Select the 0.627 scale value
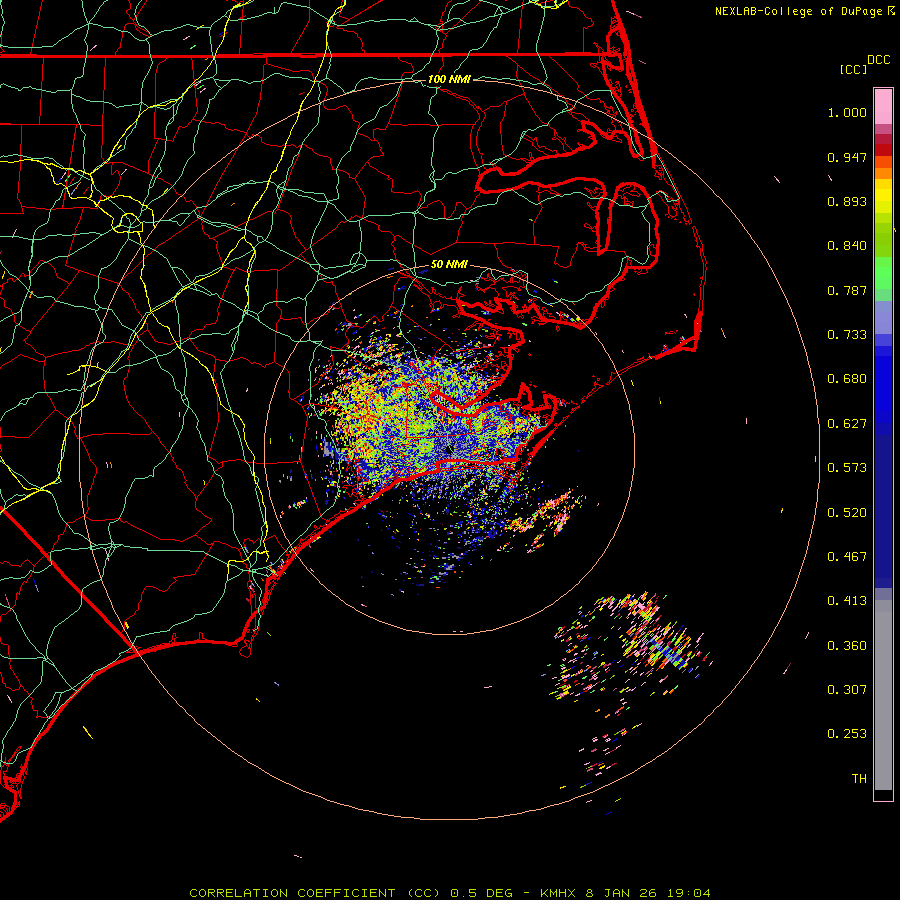Screen dimensions: 900x900 pos(847,424)
